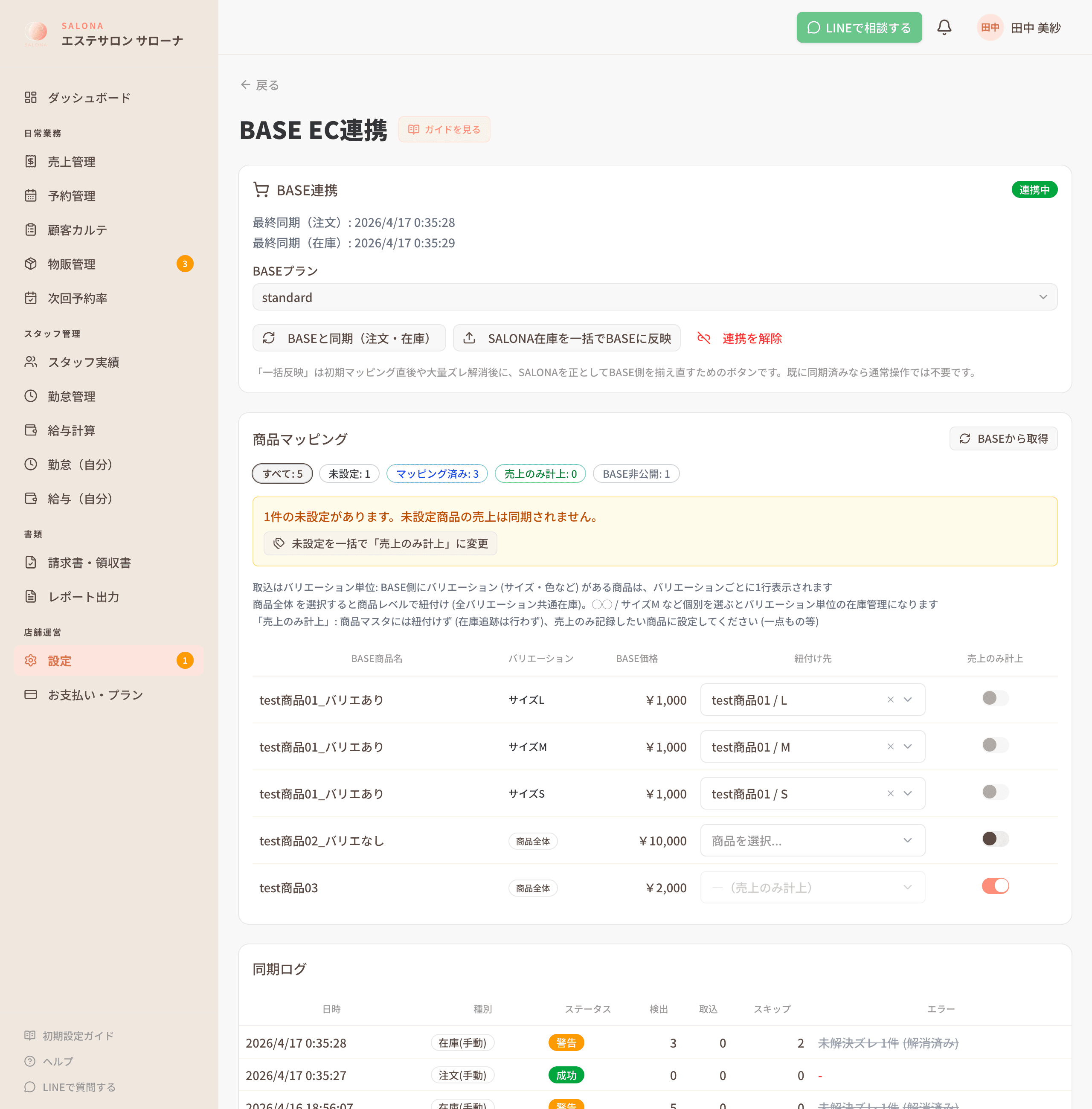Click the 田中 美紗 user name
Viewport: 1092px width, 1109px height.
coord(1035,28)
